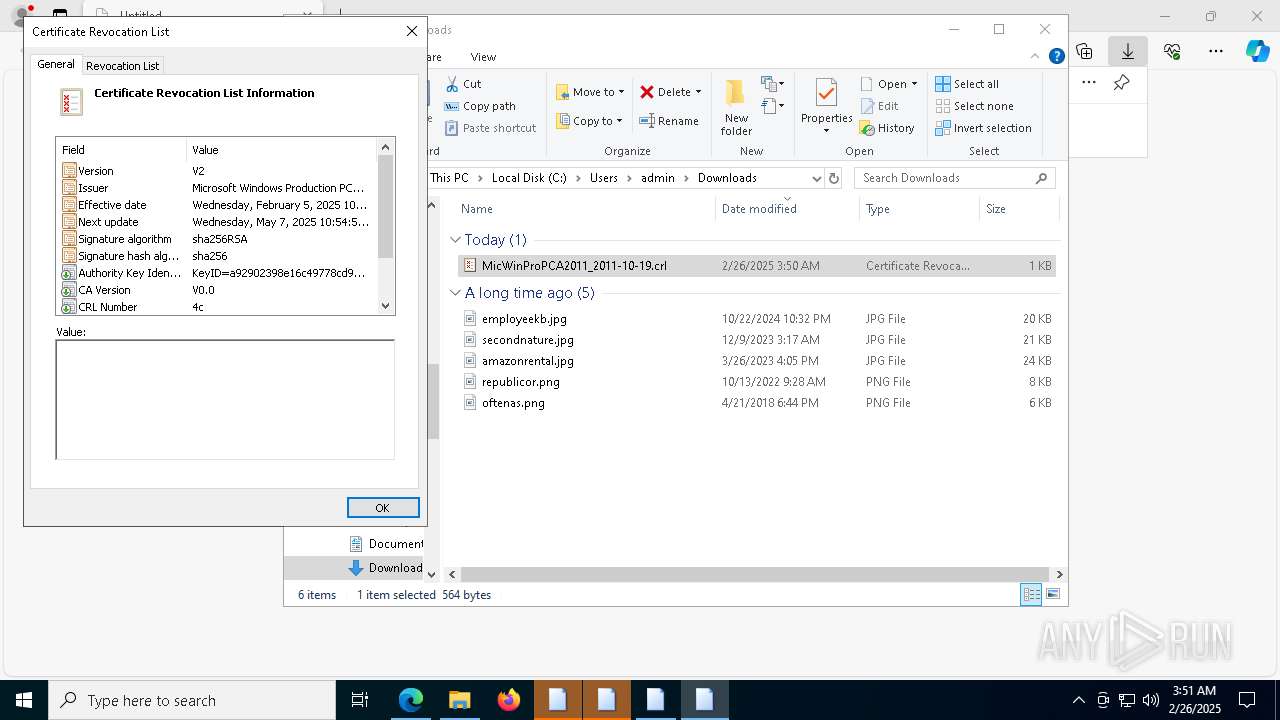Expand the address bar history dropdown

[x=816, y=178]
